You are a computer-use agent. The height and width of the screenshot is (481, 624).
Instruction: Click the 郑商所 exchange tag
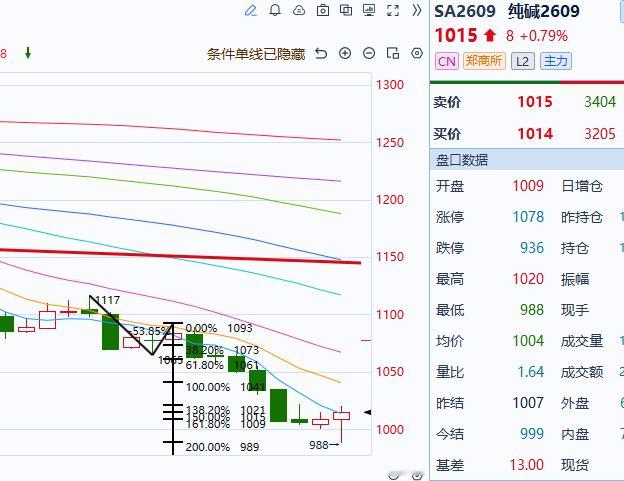pos(484,61)
